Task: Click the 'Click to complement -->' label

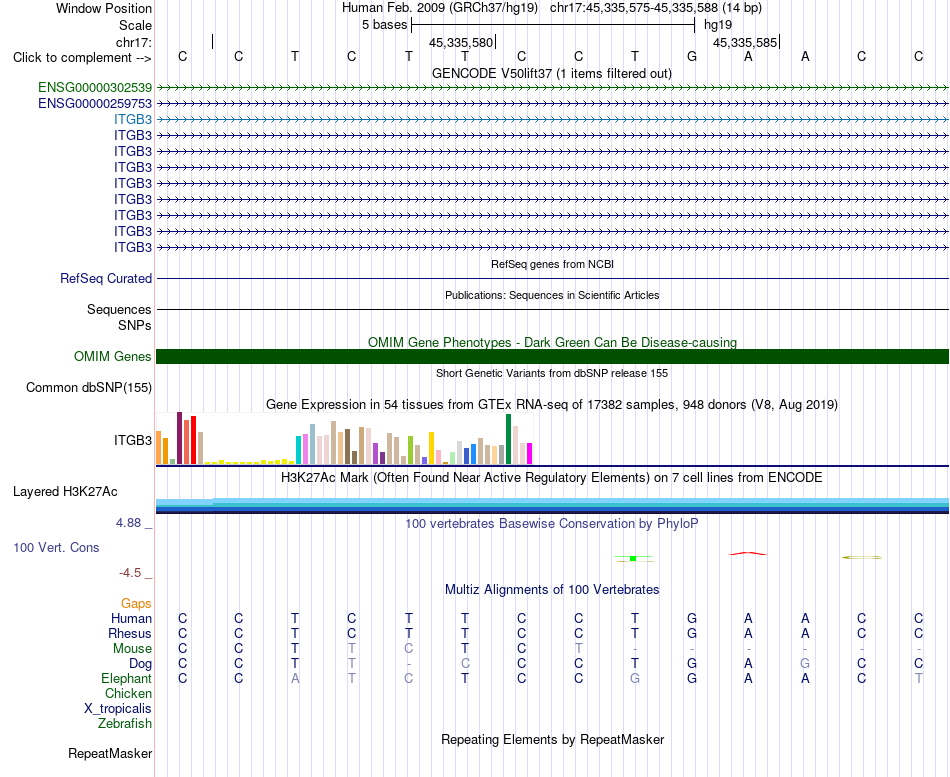Action: (x=82, y=58)
